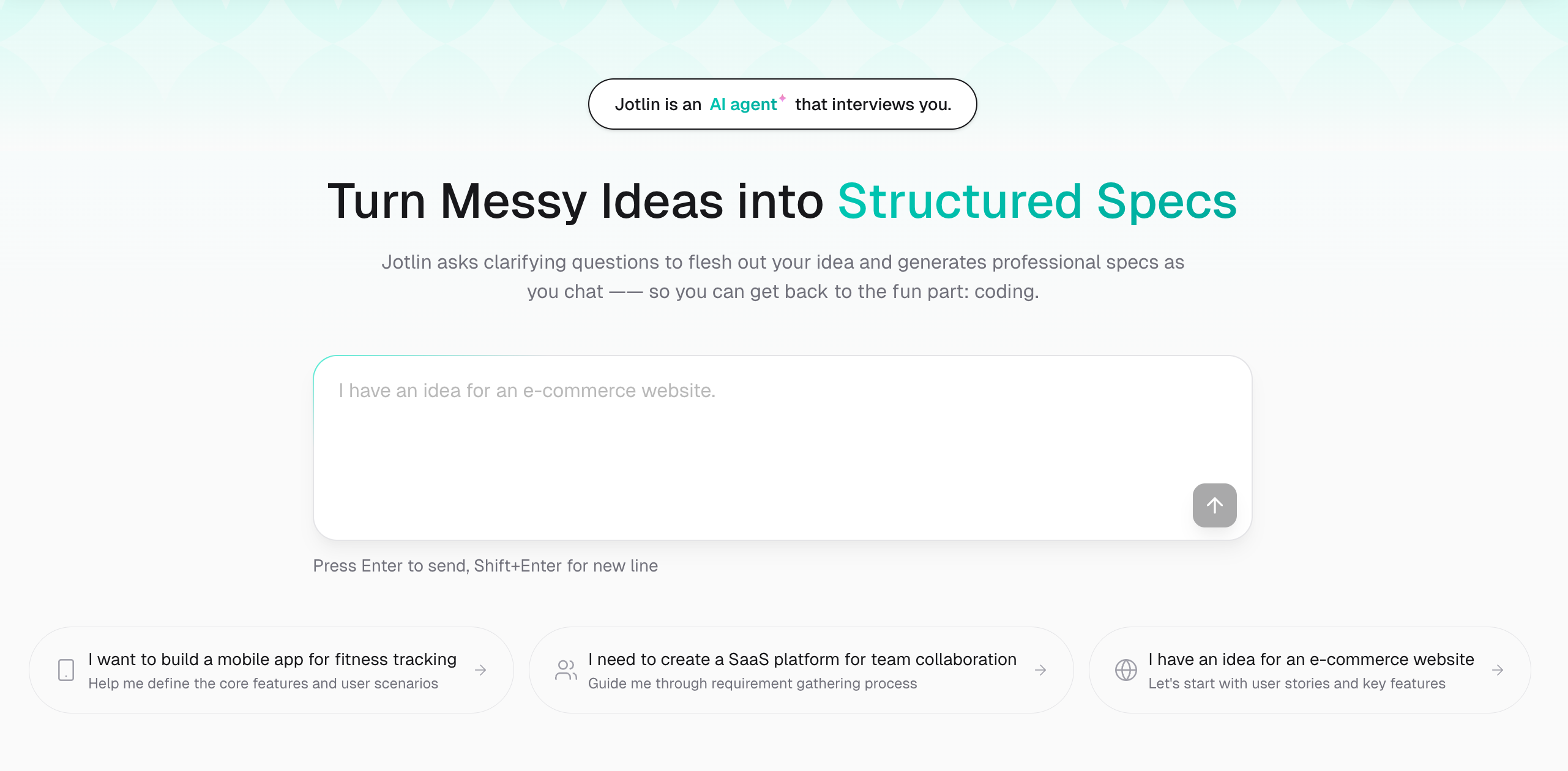Click 'Let's start with user stories' subtitle
Viewport: 1568px width, 771px height.
(1296, 683)
